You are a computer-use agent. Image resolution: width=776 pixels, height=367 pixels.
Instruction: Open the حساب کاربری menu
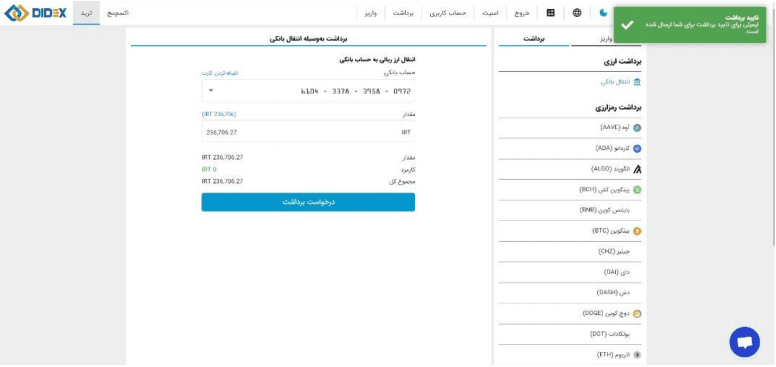tap(448, 13)
